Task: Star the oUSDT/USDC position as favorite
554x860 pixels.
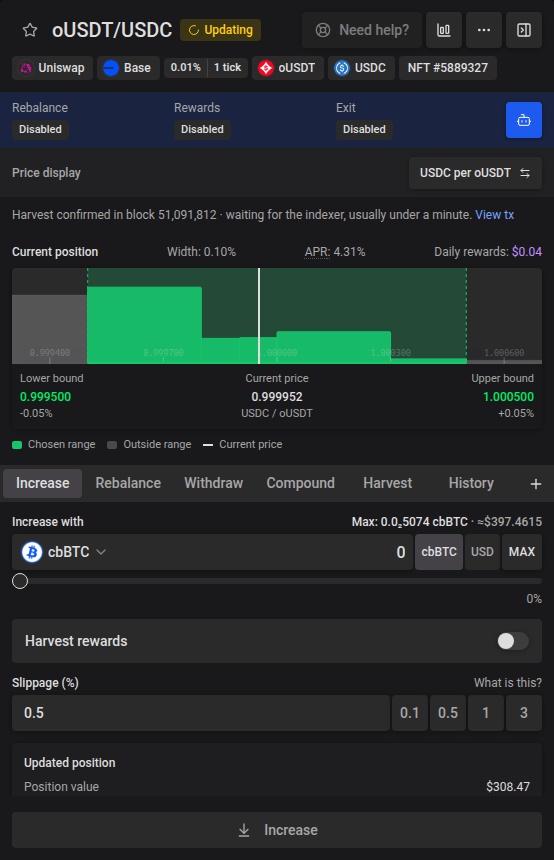Action: tap(30, 30)
